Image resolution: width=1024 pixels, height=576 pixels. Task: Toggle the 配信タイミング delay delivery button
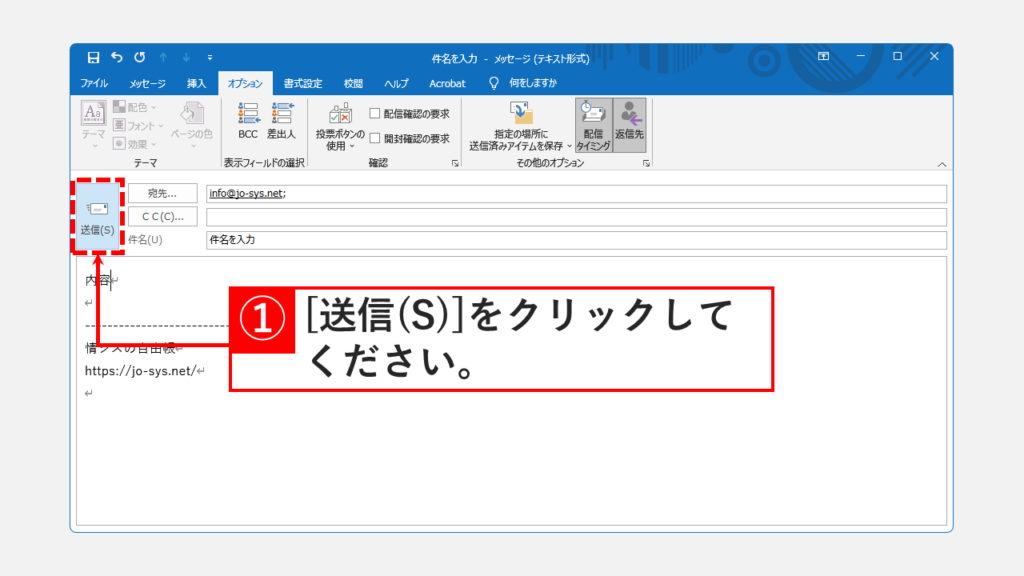pyautogui.click(x=593, y=125)
